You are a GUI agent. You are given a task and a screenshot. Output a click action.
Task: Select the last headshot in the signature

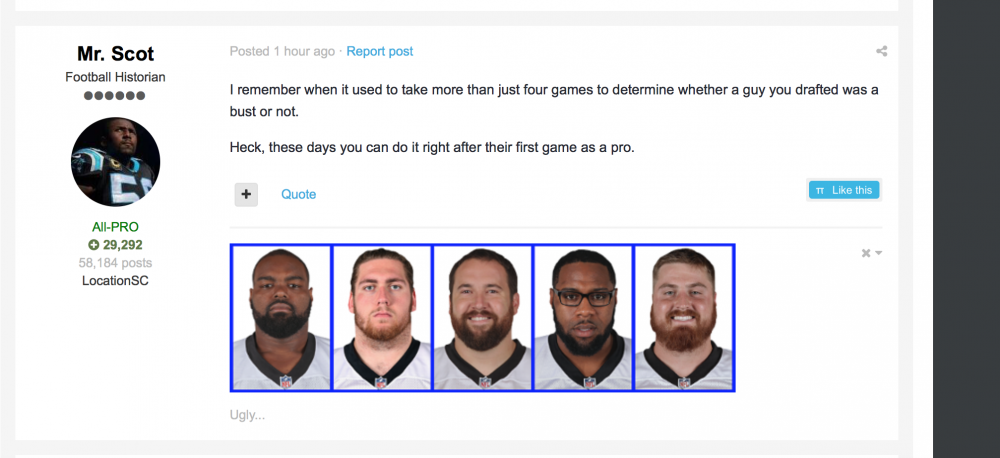pyautogui.click(x=685, y=318)
